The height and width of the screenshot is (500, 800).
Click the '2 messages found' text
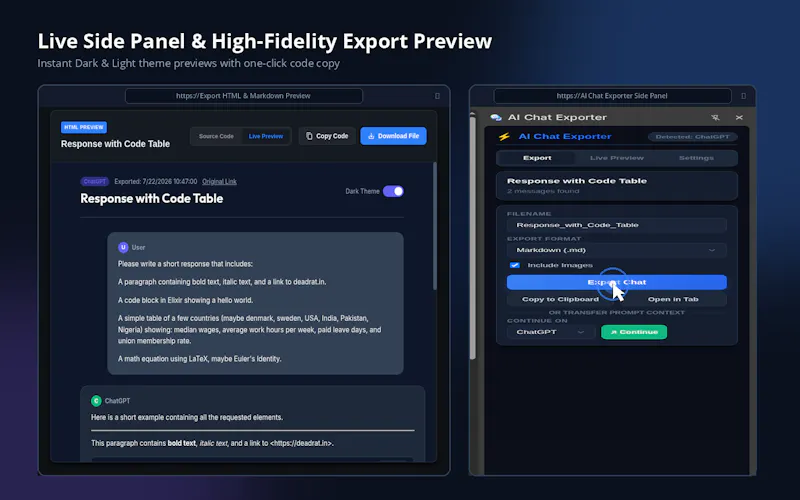(x=543, y=191)
